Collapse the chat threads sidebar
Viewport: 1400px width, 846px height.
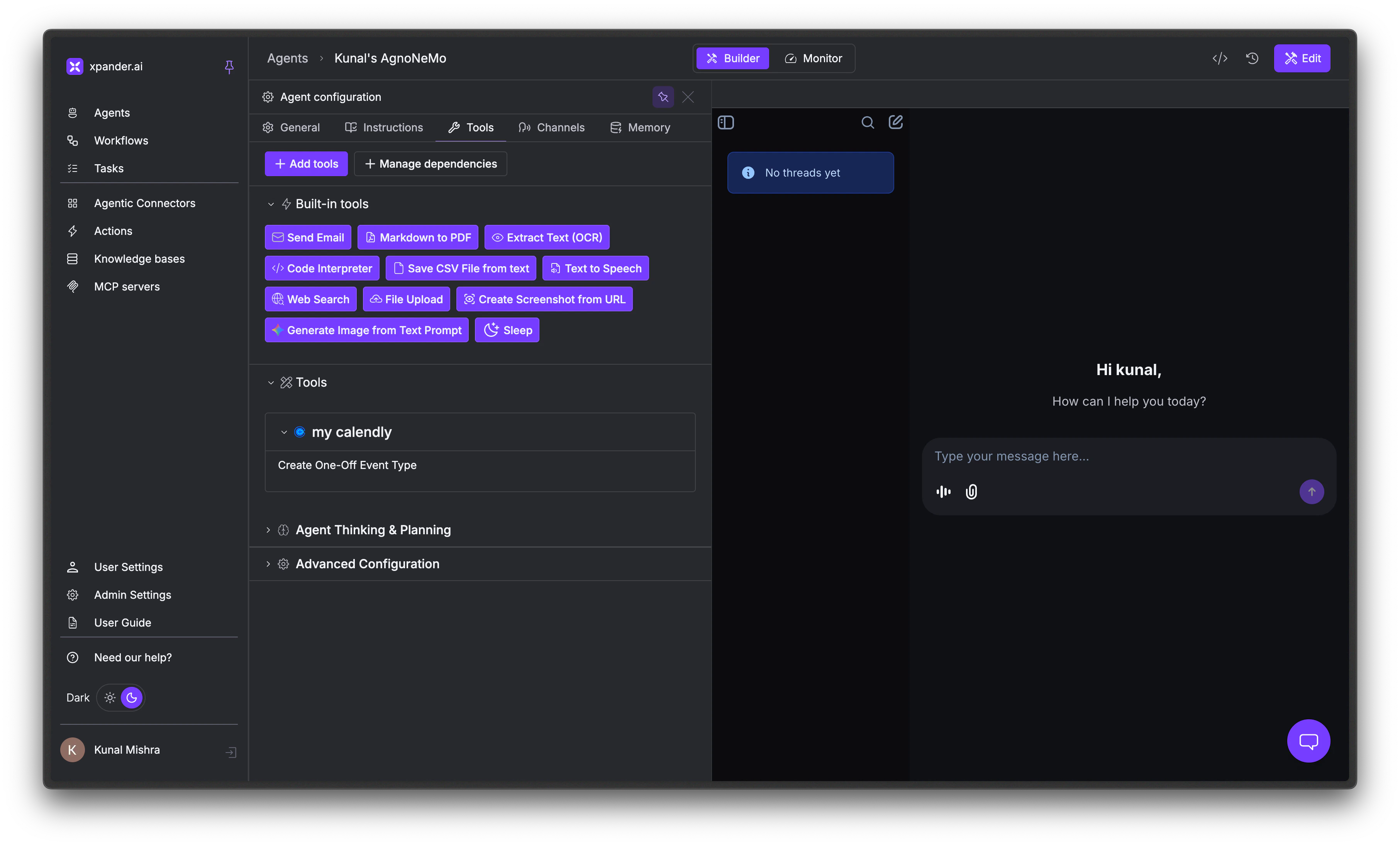725,122
